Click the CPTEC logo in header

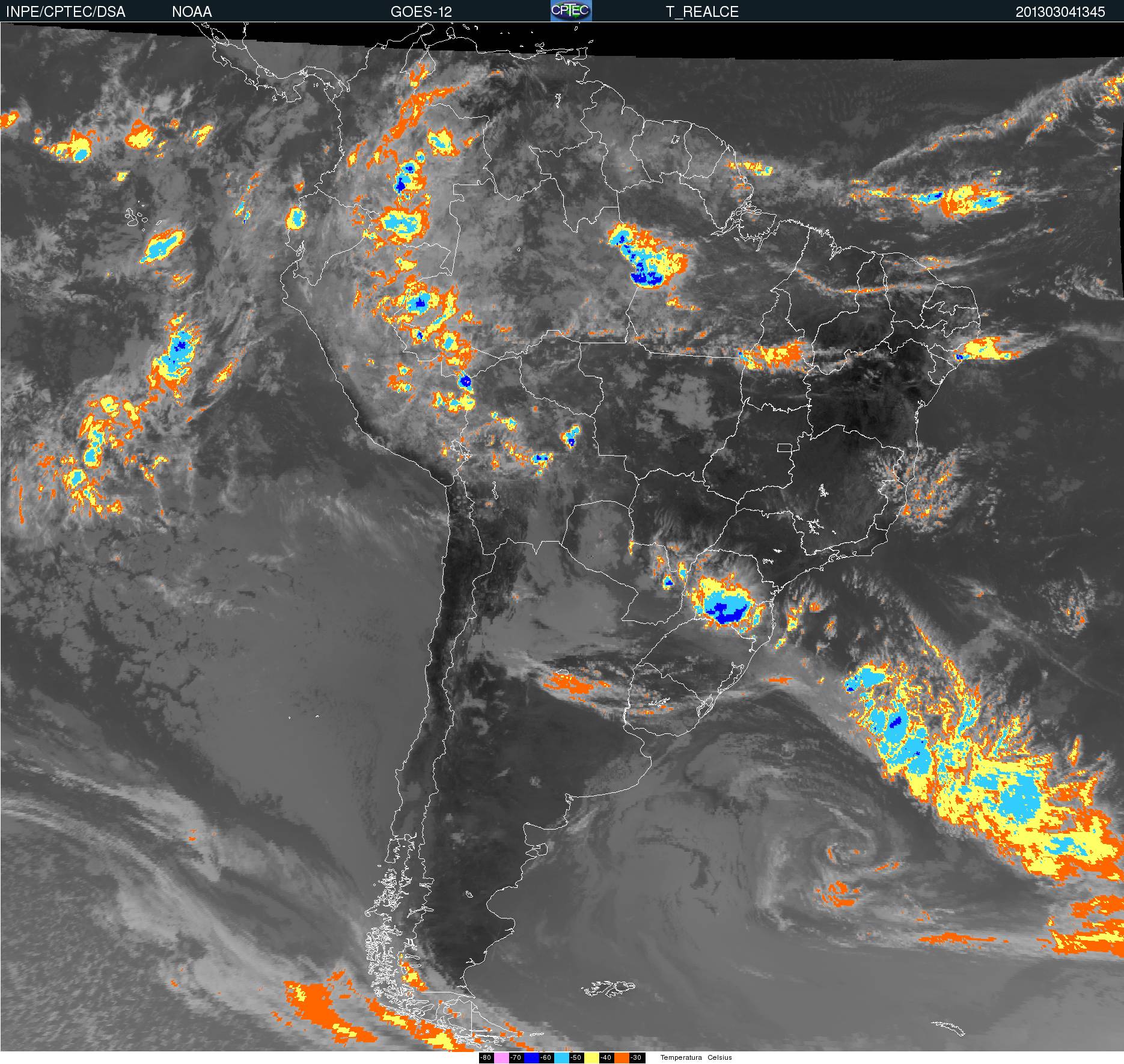point(571,11)
